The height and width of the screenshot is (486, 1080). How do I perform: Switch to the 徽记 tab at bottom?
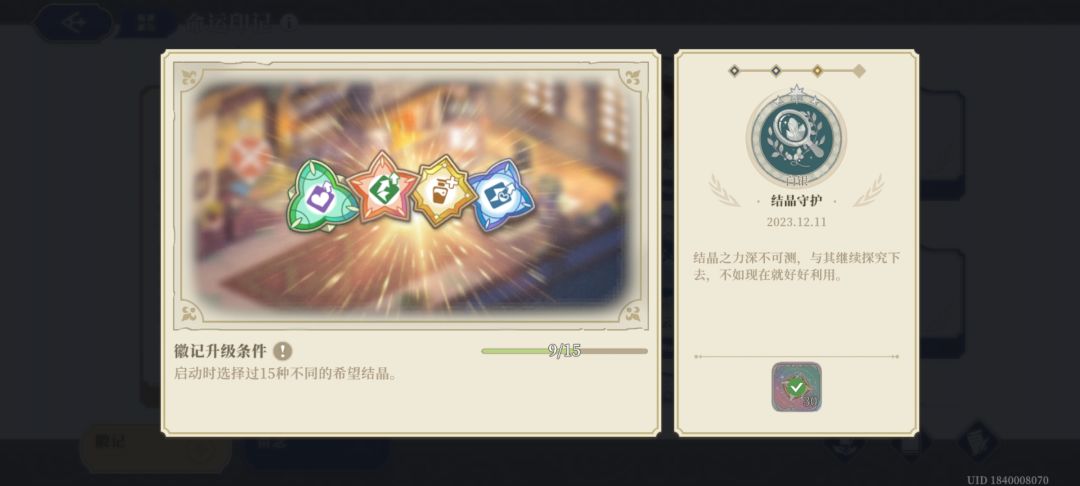pyautogui.click(x=155, y=449)
